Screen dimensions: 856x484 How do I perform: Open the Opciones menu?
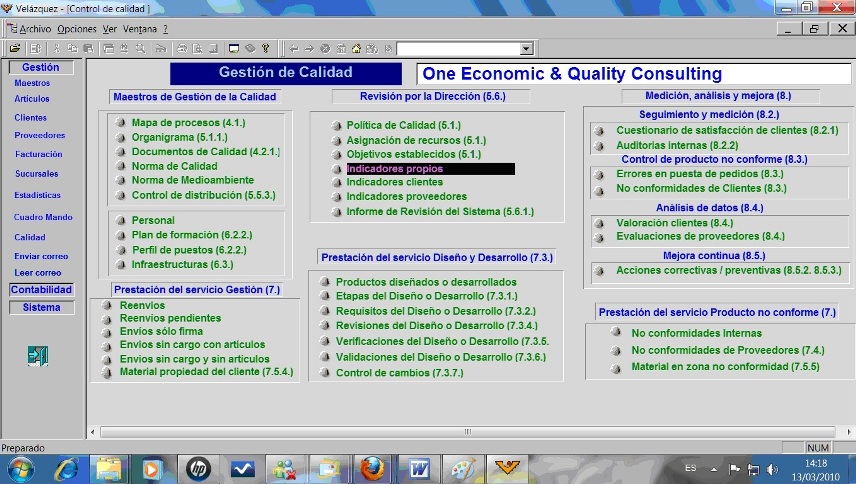[x=77, y=29]
